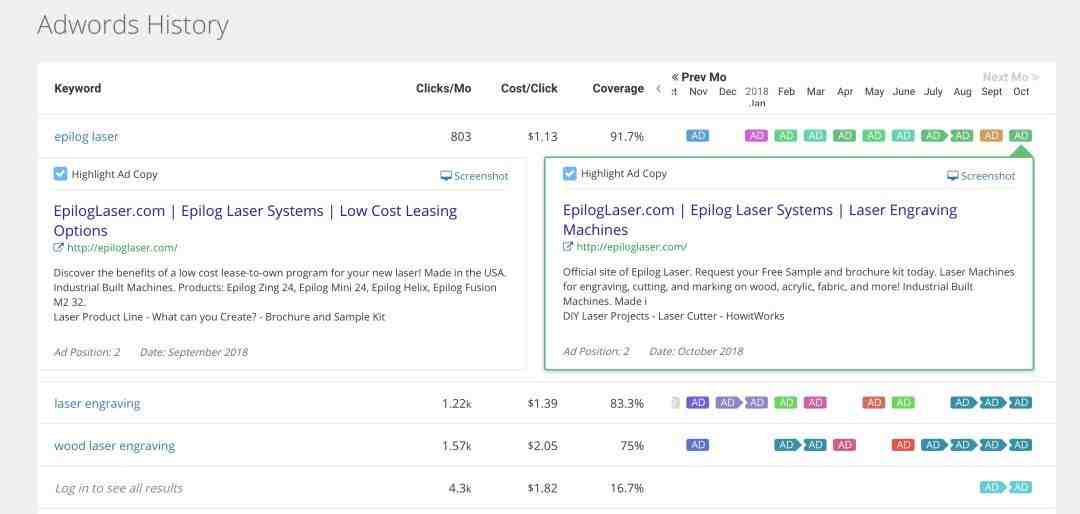
Task: Select epilog laser October AD badge
Action: pyautogui.click(x=1021, y=136)
